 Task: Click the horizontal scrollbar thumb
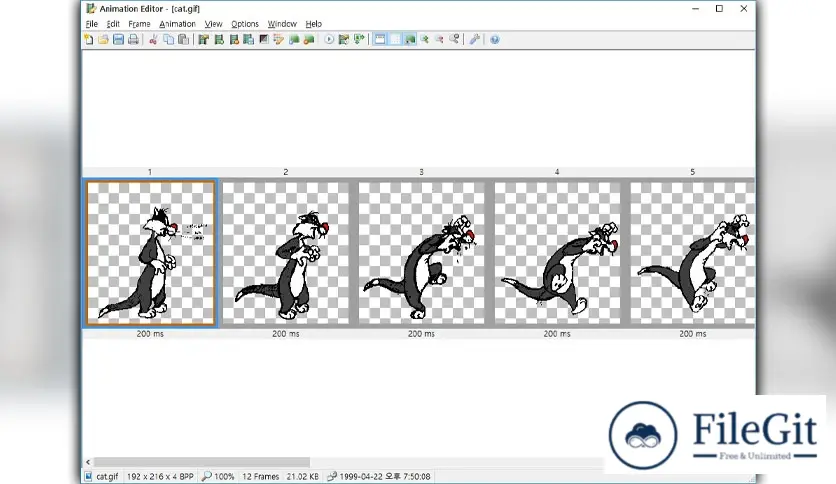coord(202,462)
